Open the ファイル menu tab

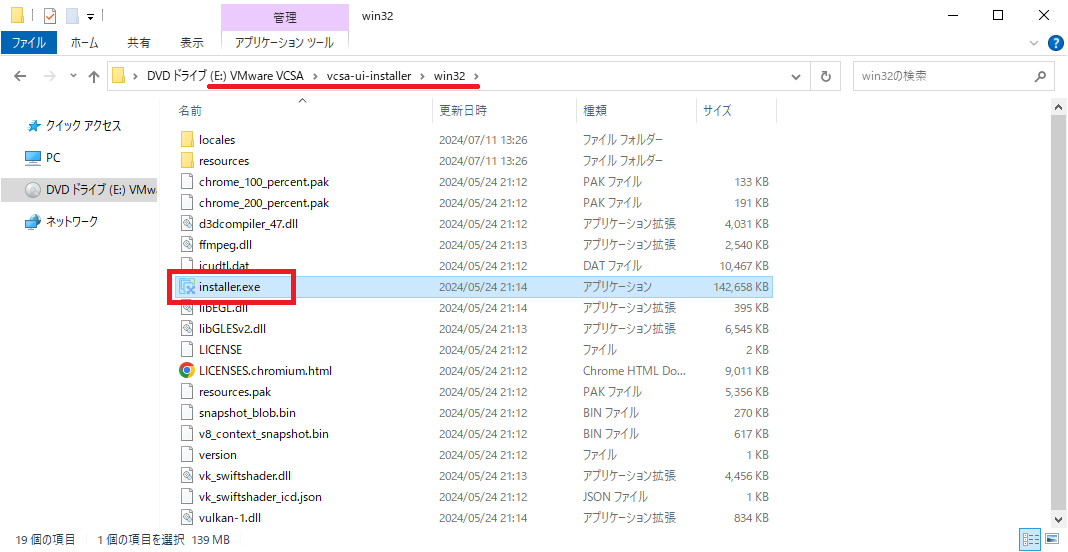pos(29,42)
